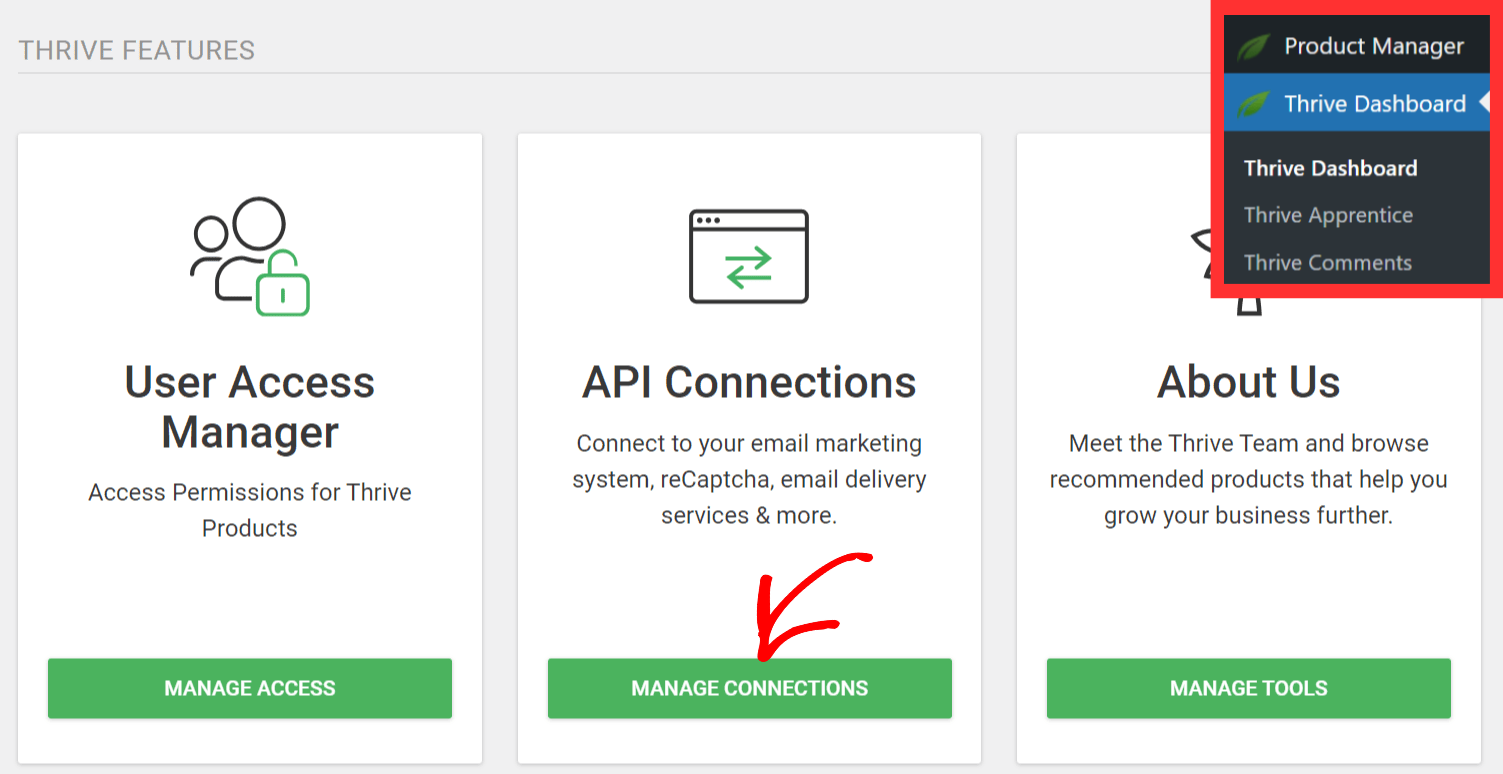The image size is (1503, 774).
Task: Open Product Manager in the sidebar menu
Action: (1357, 46)
